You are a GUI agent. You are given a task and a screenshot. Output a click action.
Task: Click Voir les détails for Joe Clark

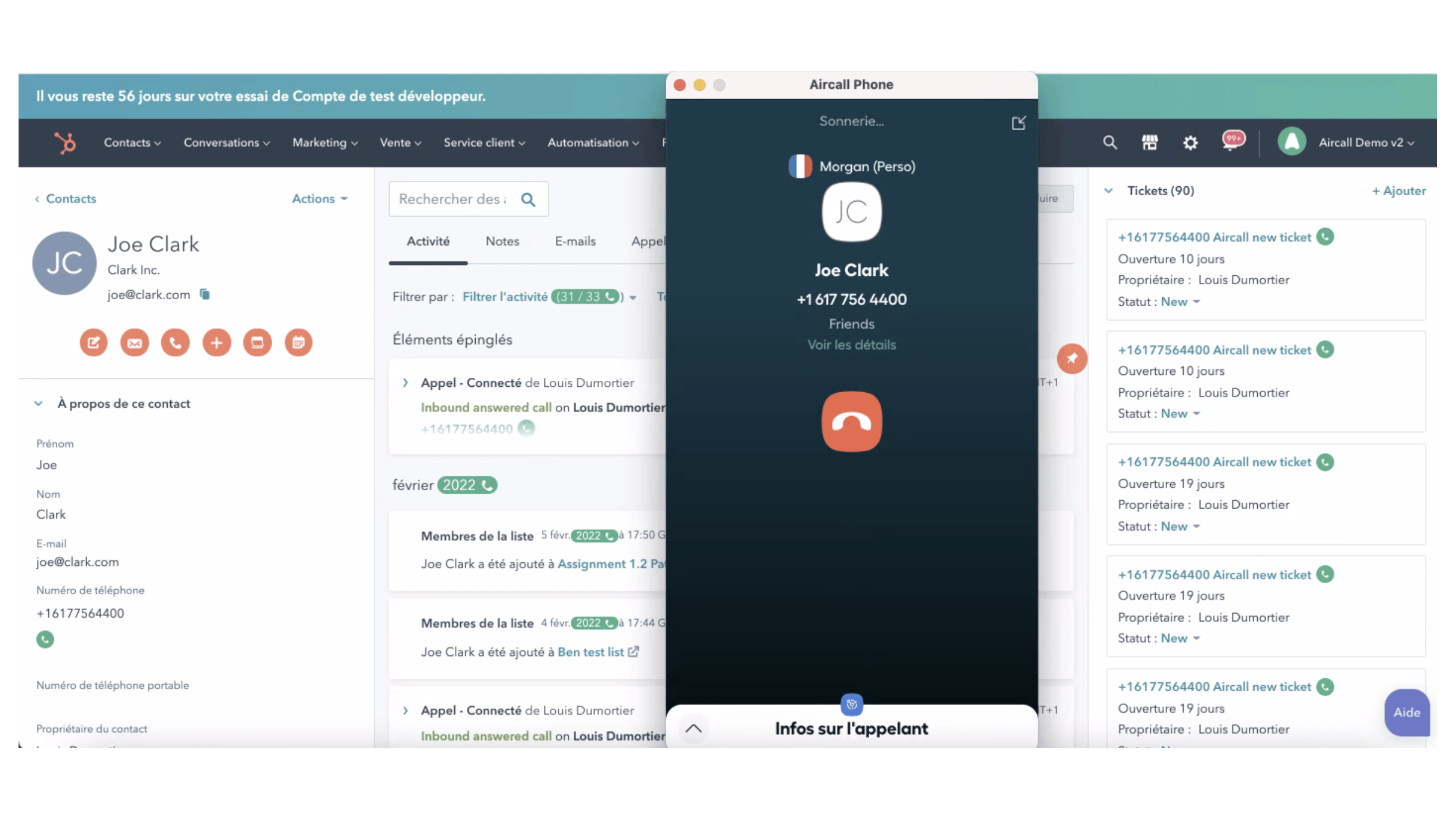pyautogui.click(x=851, y=344)
